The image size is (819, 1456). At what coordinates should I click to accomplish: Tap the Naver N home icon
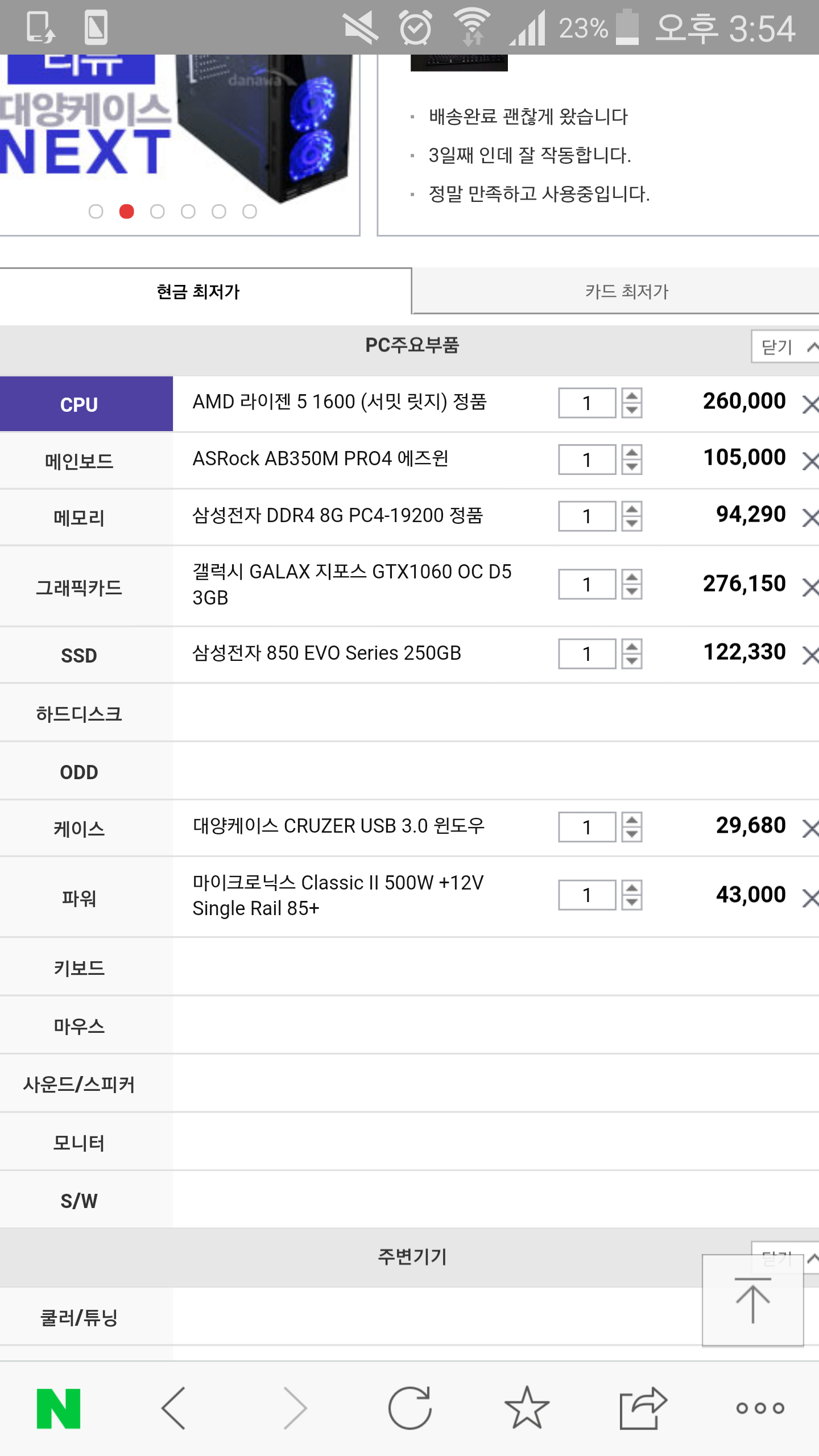(x=59, y=1409)
